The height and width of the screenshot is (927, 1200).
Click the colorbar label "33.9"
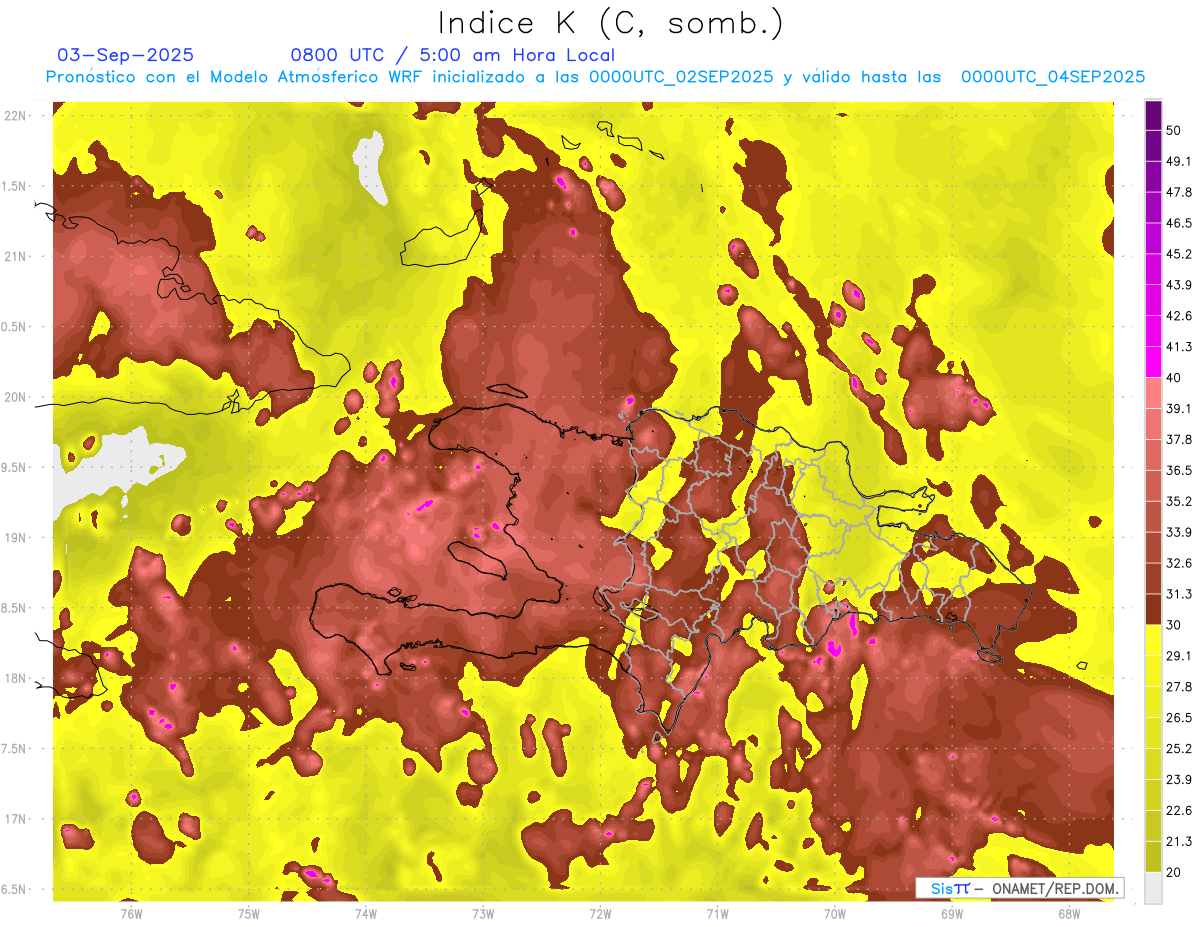click(x=1179, y=532)
